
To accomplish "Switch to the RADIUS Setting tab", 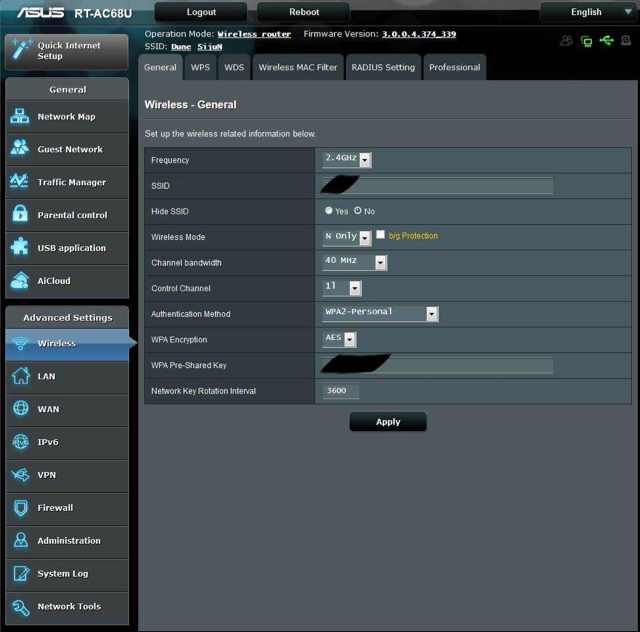I will pos(383,67).
